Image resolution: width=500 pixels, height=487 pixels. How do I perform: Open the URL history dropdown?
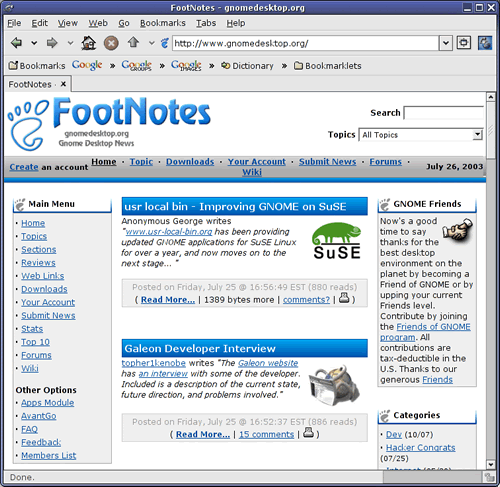click(446, 43)
